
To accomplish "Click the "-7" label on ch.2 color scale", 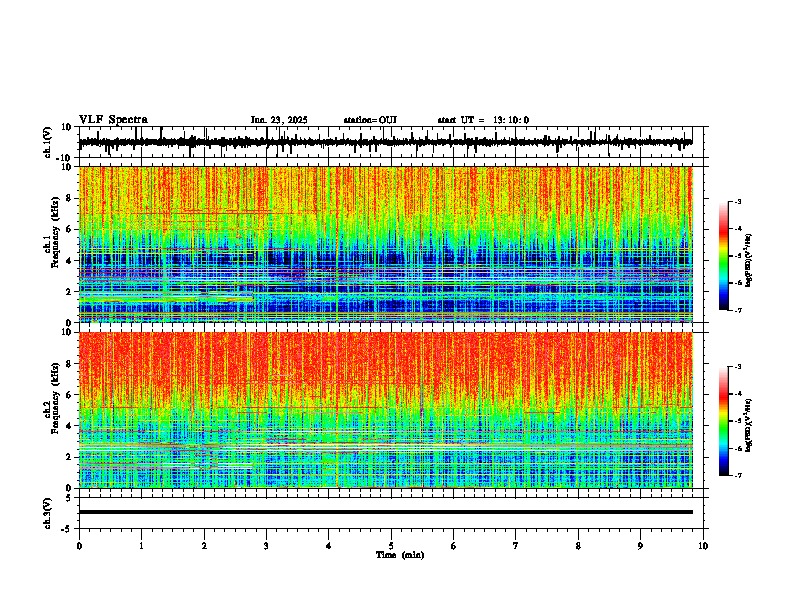I will [x=738, y=476].
